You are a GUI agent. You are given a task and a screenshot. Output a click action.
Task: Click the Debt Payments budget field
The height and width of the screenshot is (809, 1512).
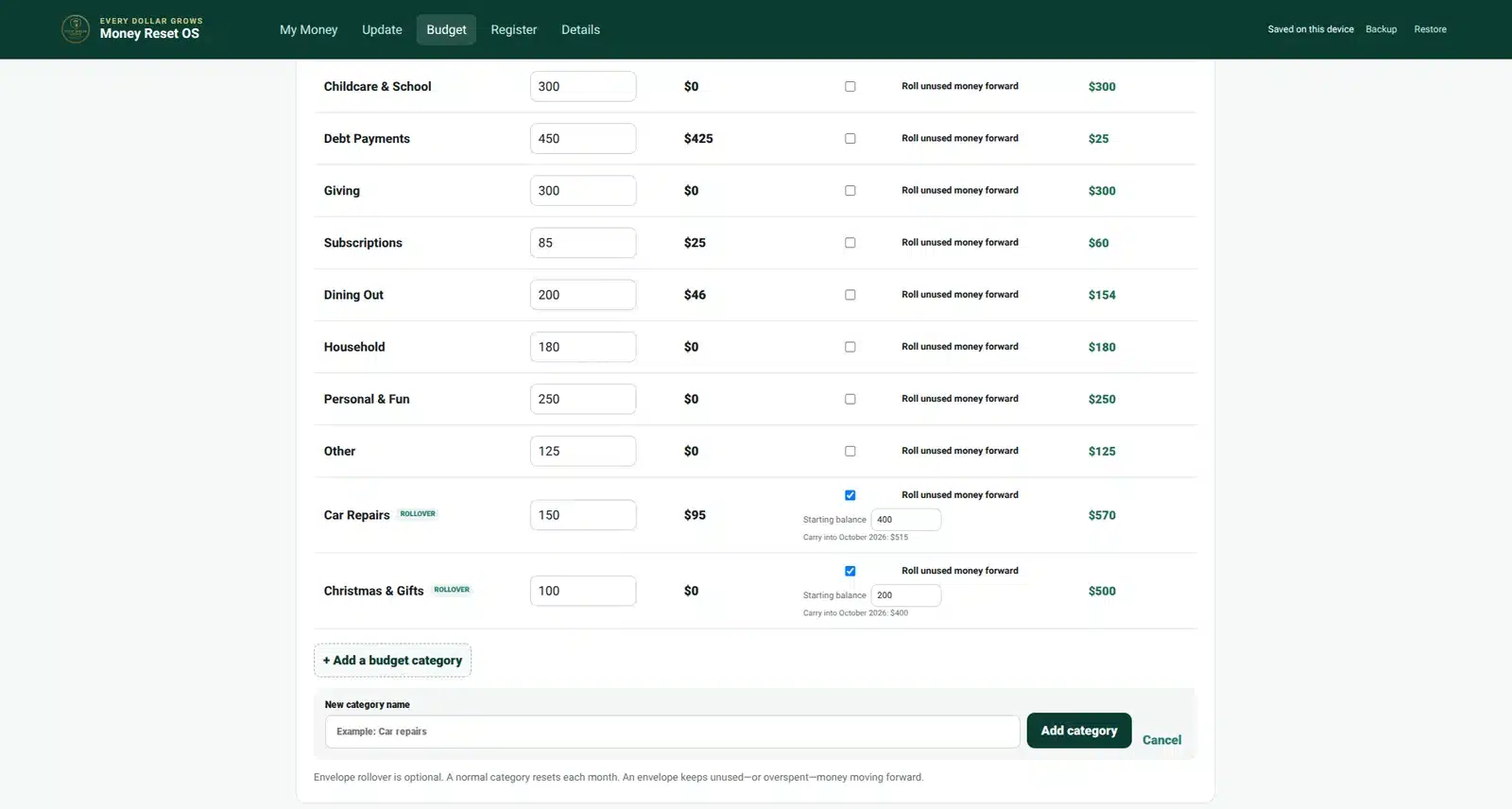pyautogui.click(x=583, y=138)
